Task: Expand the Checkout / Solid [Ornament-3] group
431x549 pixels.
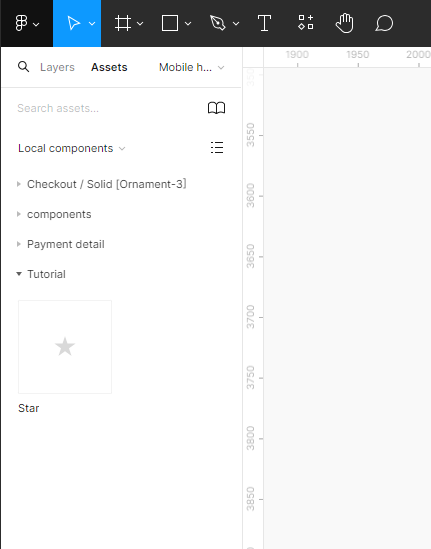Action: [x=102, y=184]
